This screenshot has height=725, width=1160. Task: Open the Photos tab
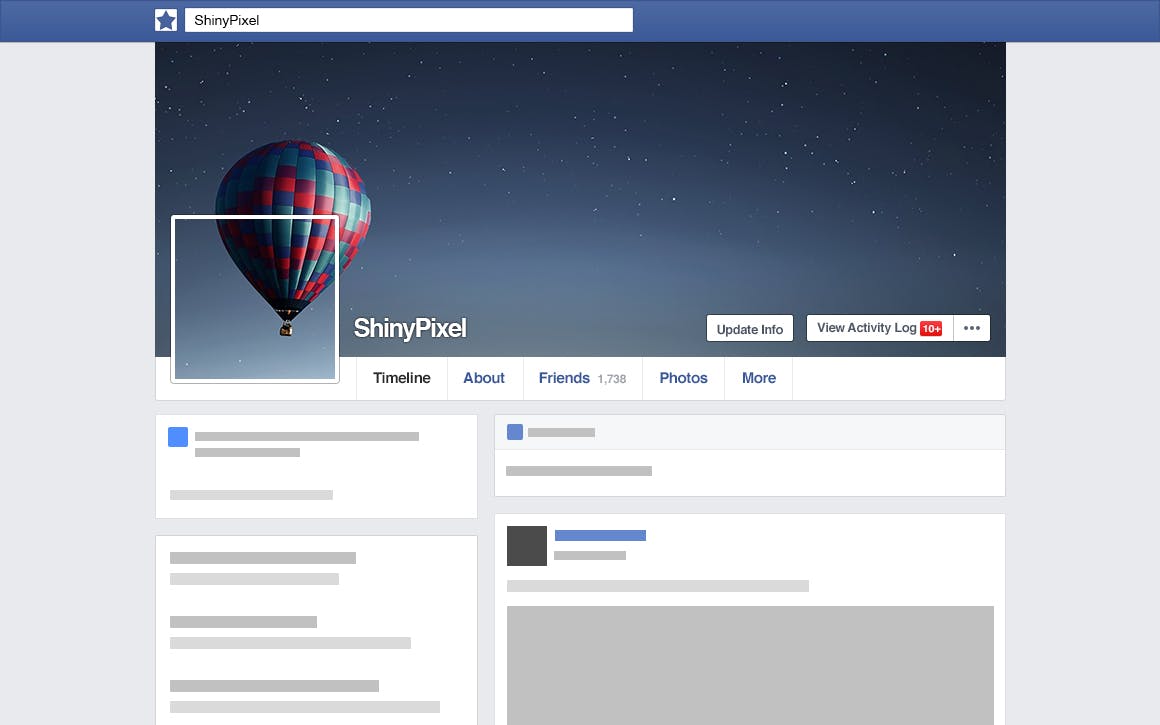coord(684,378)
